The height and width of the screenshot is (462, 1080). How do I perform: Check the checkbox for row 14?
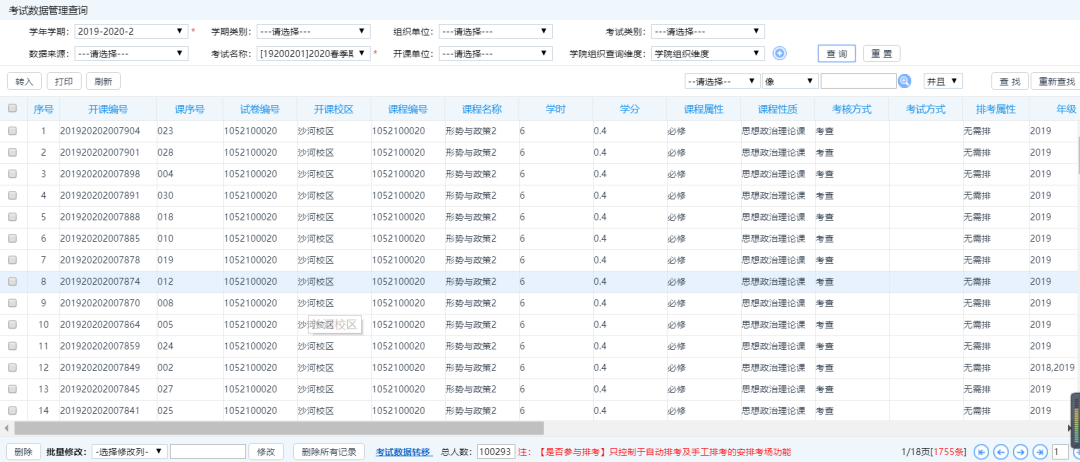(x=12, y=410)
